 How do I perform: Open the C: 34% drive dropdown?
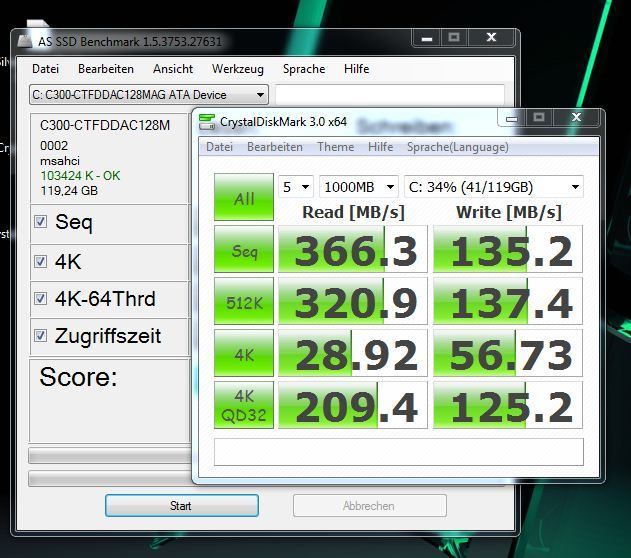click(x=494, y=187)
